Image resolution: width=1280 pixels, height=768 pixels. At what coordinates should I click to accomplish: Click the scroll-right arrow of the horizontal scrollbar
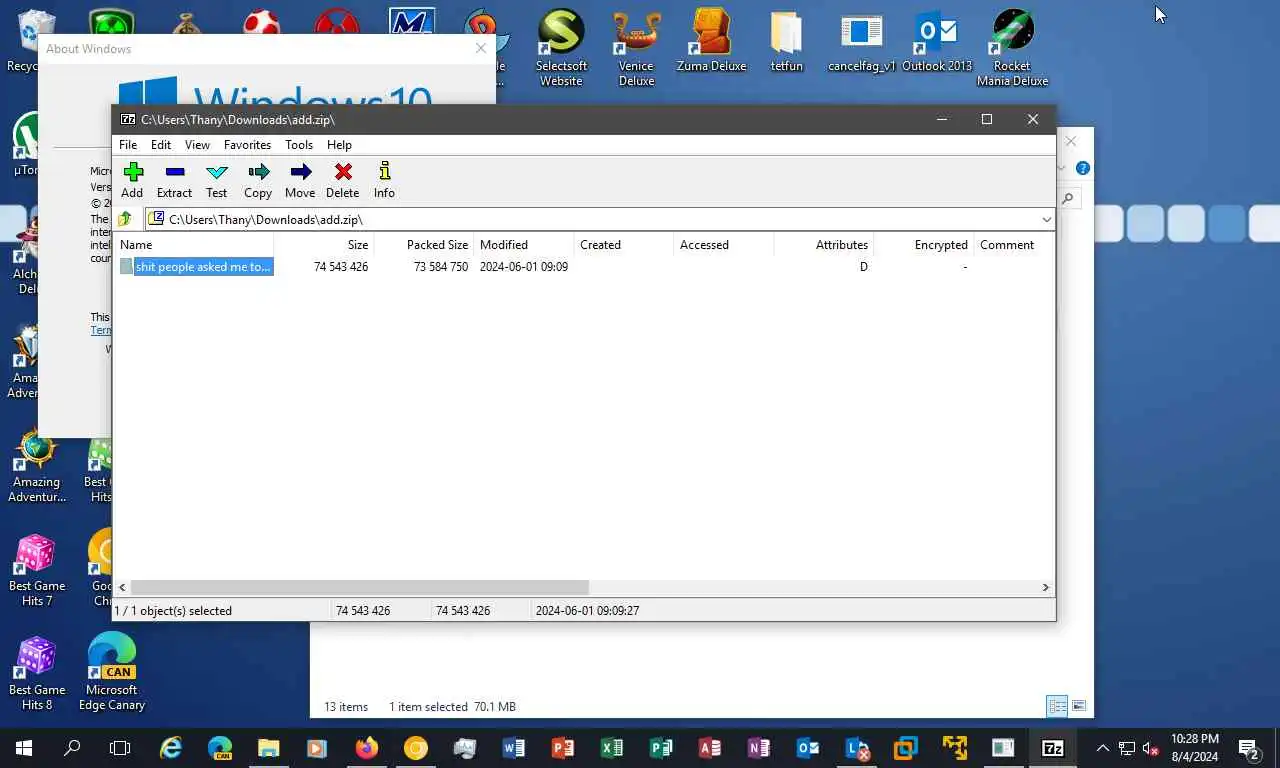click(x=1046, y=588)
